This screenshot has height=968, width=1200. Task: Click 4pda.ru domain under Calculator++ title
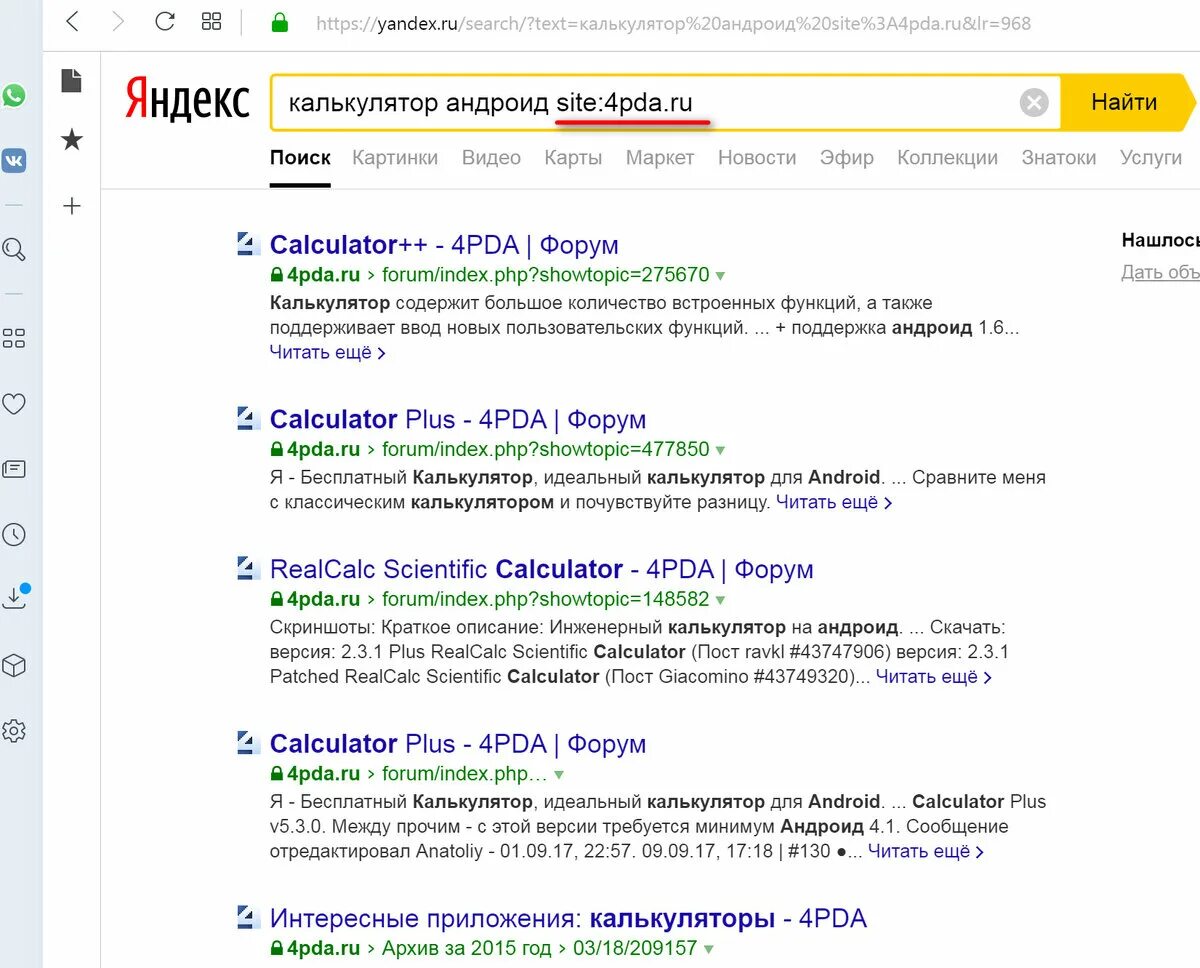[323, 275]
